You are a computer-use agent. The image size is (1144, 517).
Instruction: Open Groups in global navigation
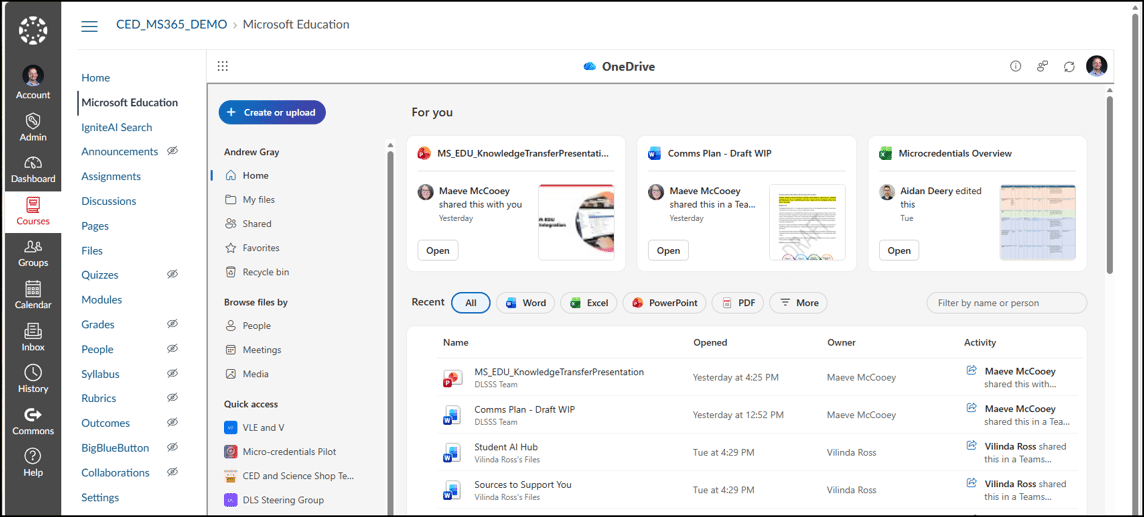click(x=33, y=253)
